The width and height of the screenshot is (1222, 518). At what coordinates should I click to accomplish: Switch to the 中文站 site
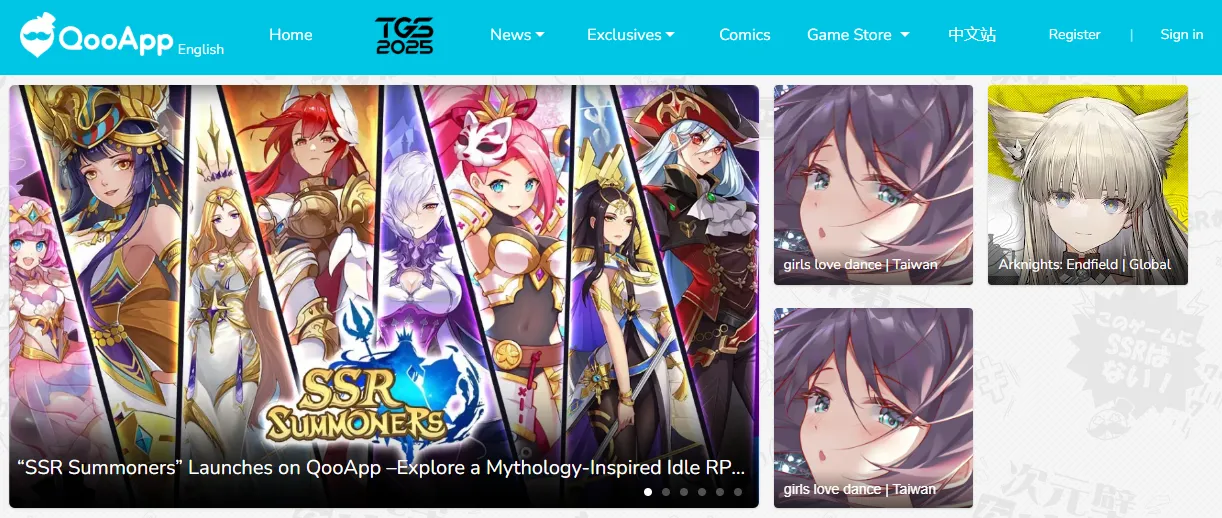(972, 35)
